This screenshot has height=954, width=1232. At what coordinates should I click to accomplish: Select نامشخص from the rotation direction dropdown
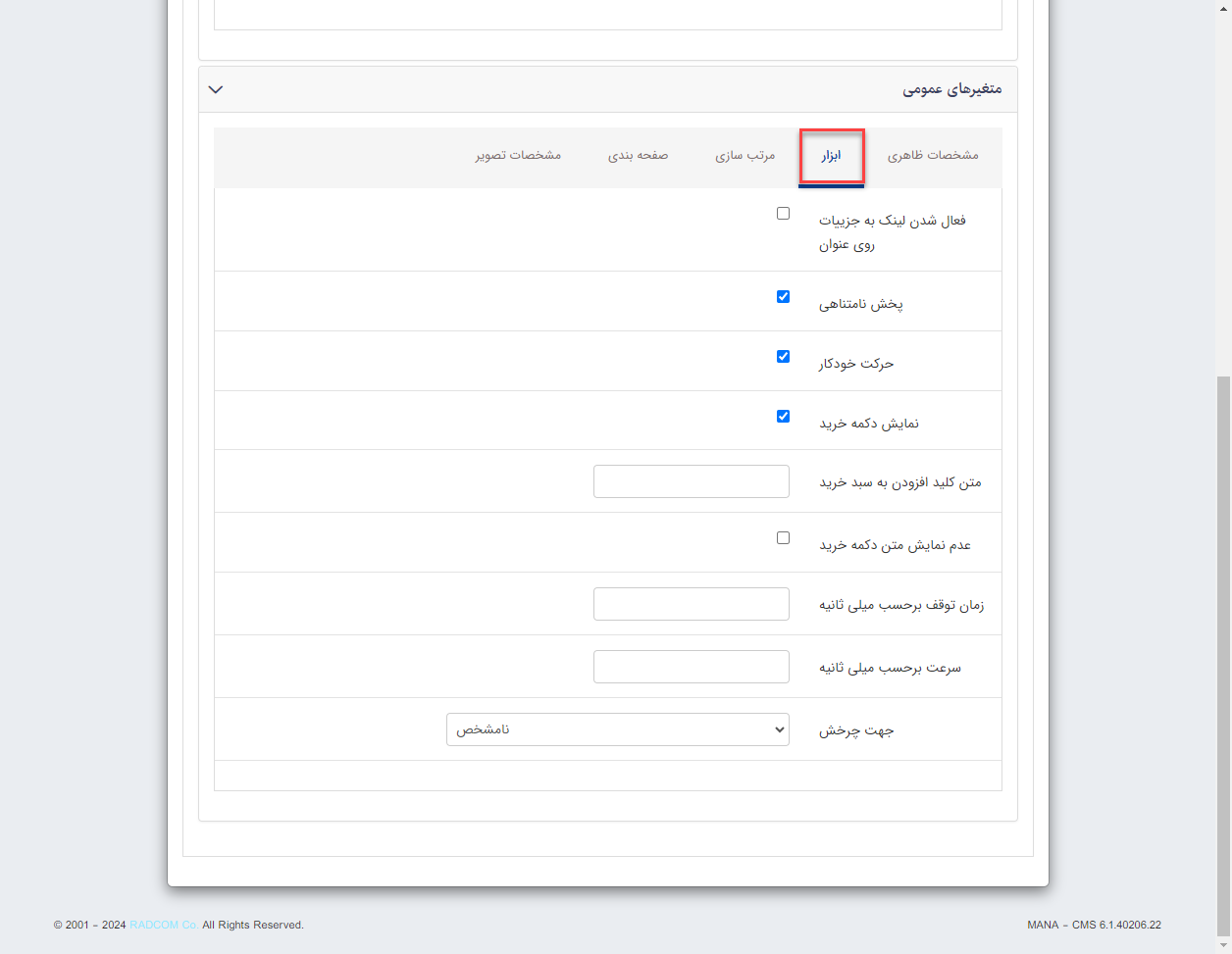tap(617, 728)
